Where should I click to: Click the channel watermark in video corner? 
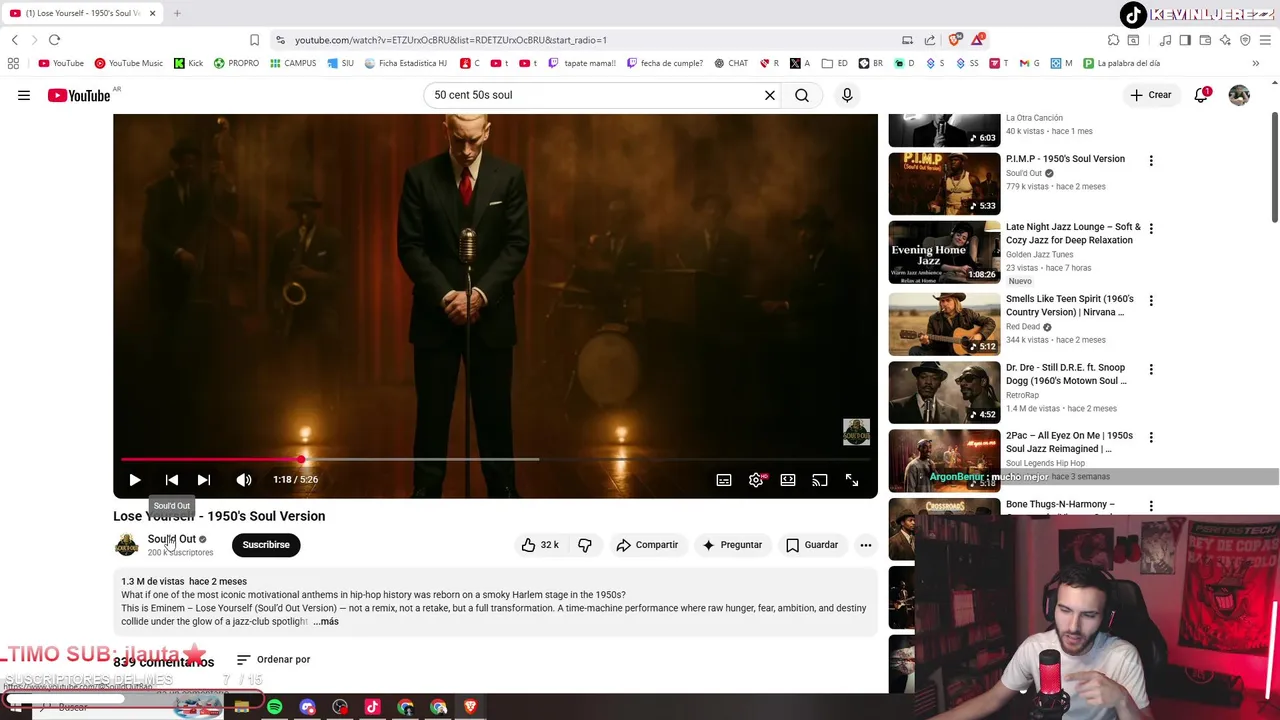[856, 432]
